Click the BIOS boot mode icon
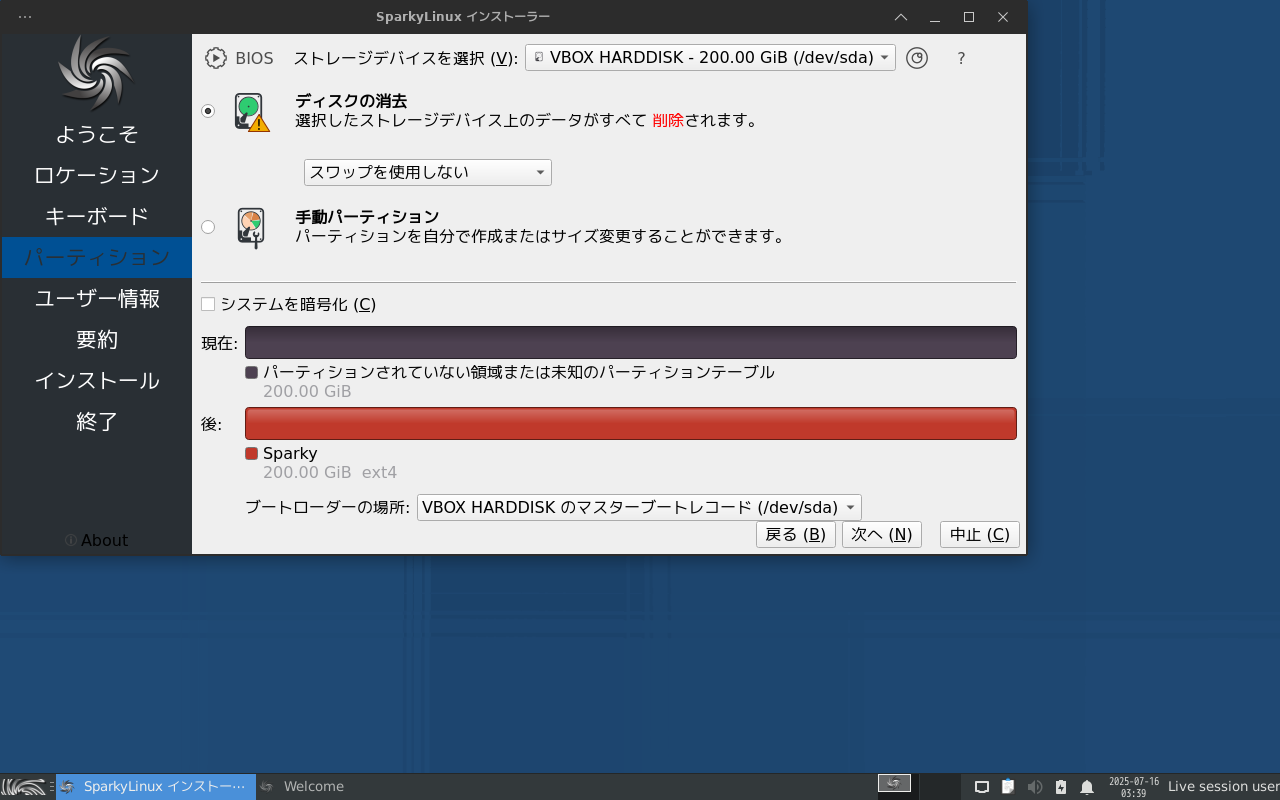 216,58
